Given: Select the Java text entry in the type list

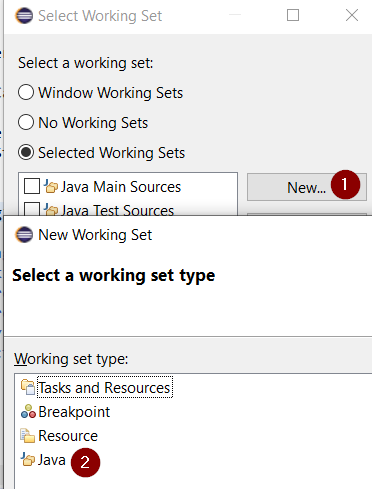Looking at the screenshot, I should click(51, 460).
